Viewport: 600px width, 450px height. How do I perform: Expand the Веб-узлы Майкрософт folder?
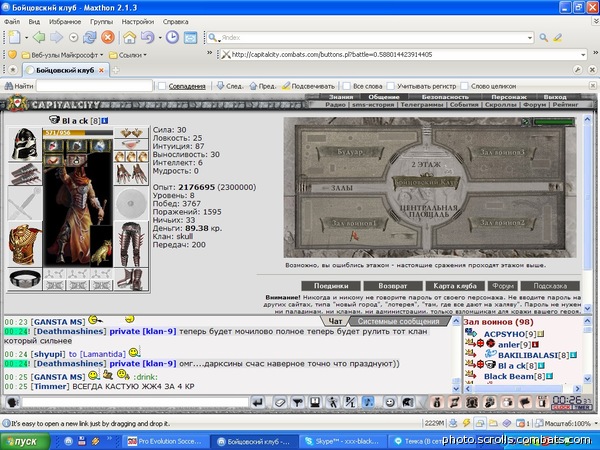[x=62, y=55]
